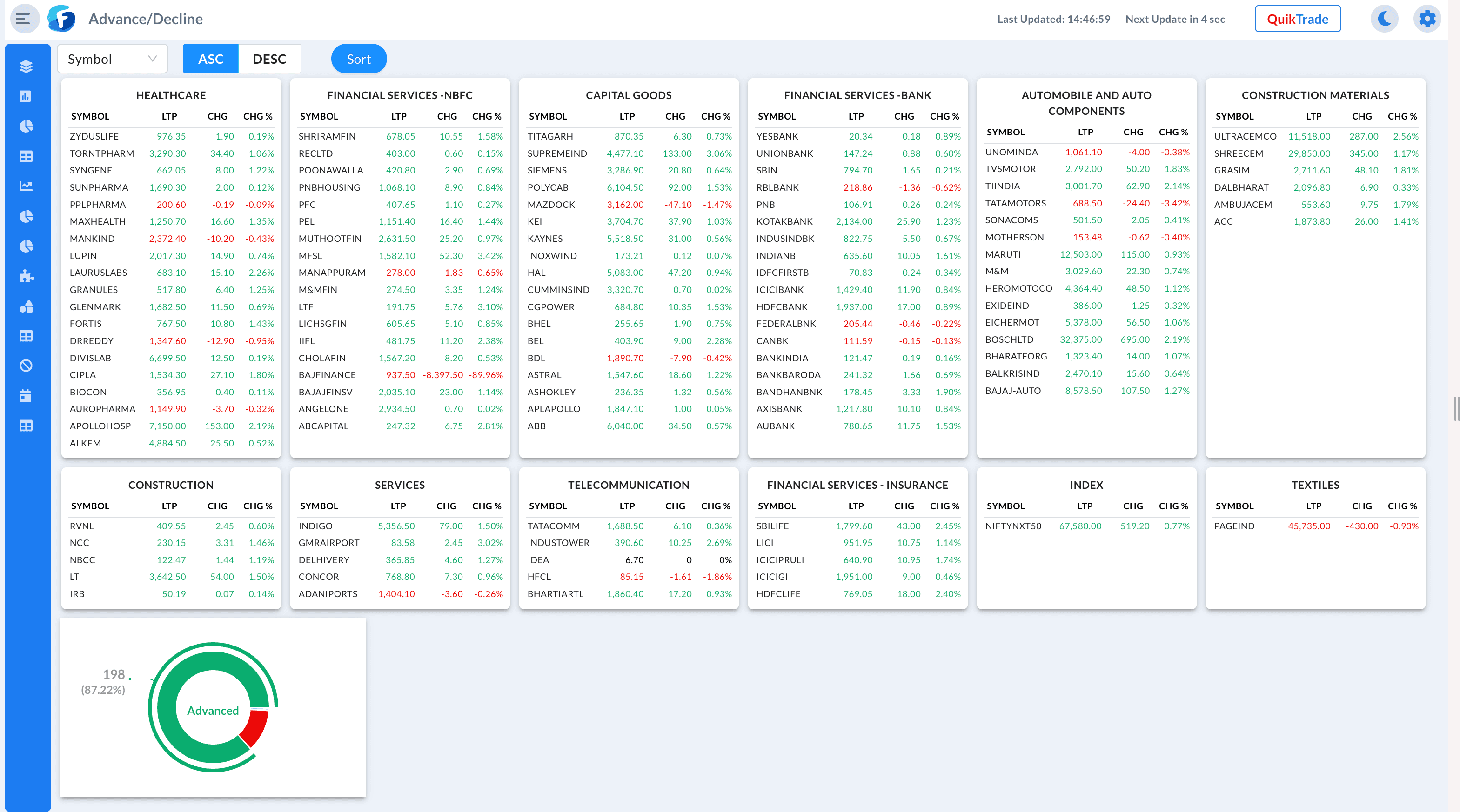Select BHARTIARTL symbol

tap(555, 594)
